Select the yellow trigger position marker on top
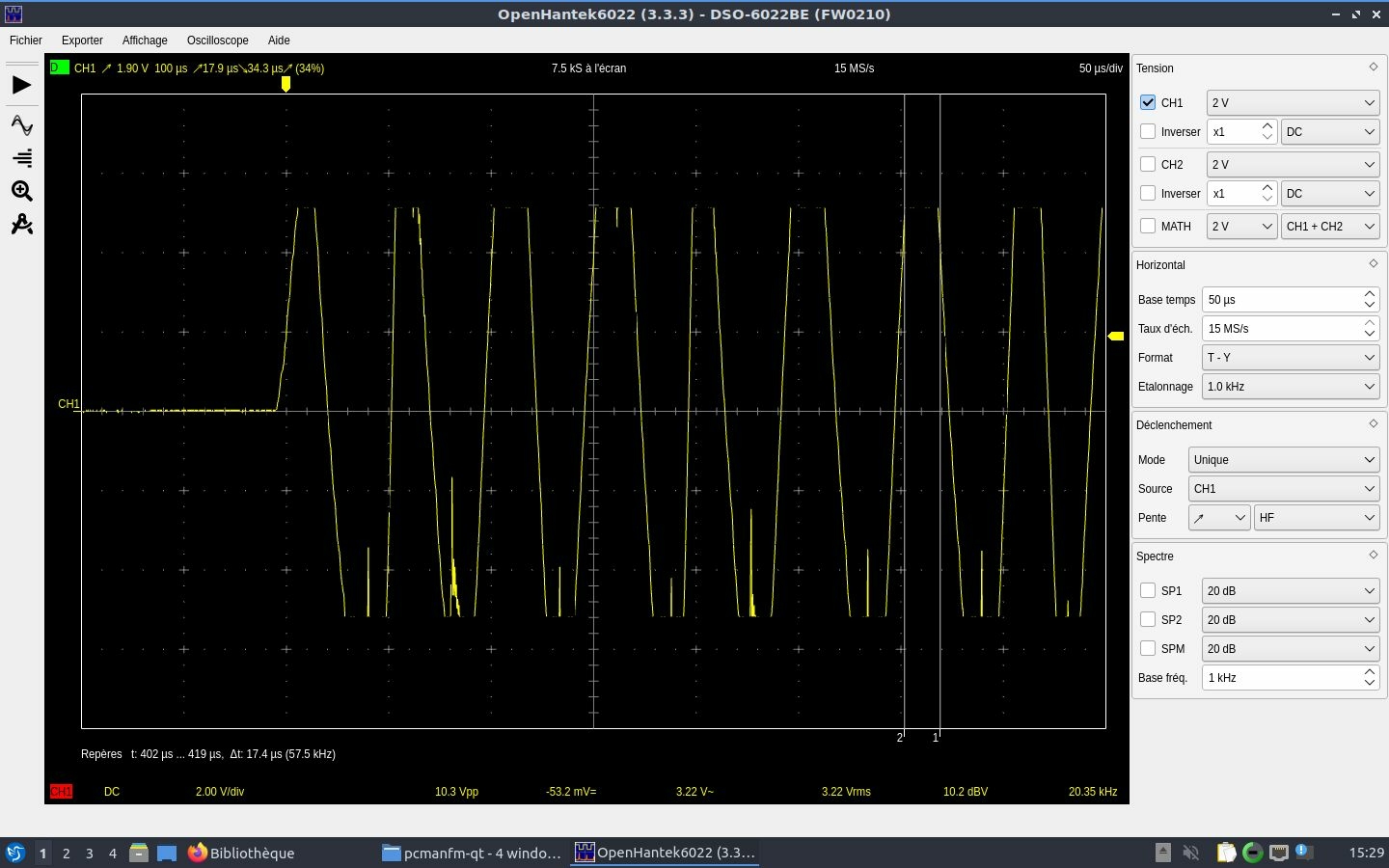This screenshot has height=868, width=1389. (286, 84)
